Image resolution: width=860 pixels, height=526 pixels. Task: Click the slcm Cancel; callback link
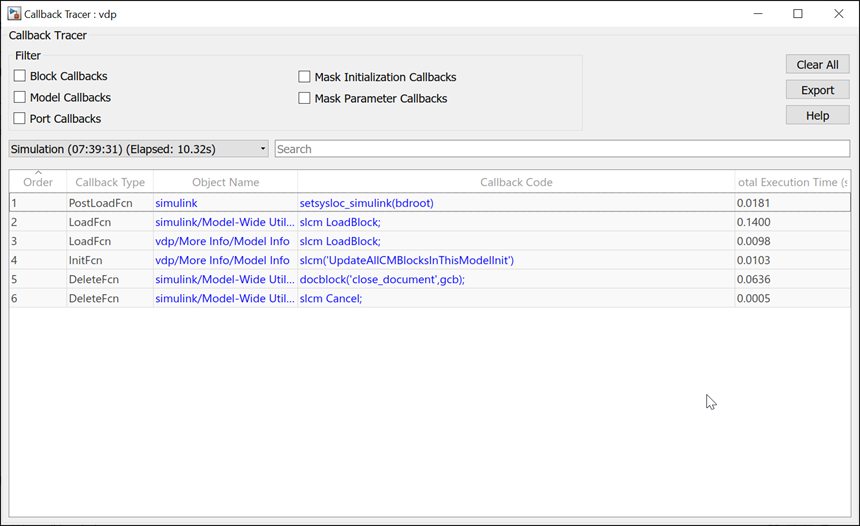(331, 298)
